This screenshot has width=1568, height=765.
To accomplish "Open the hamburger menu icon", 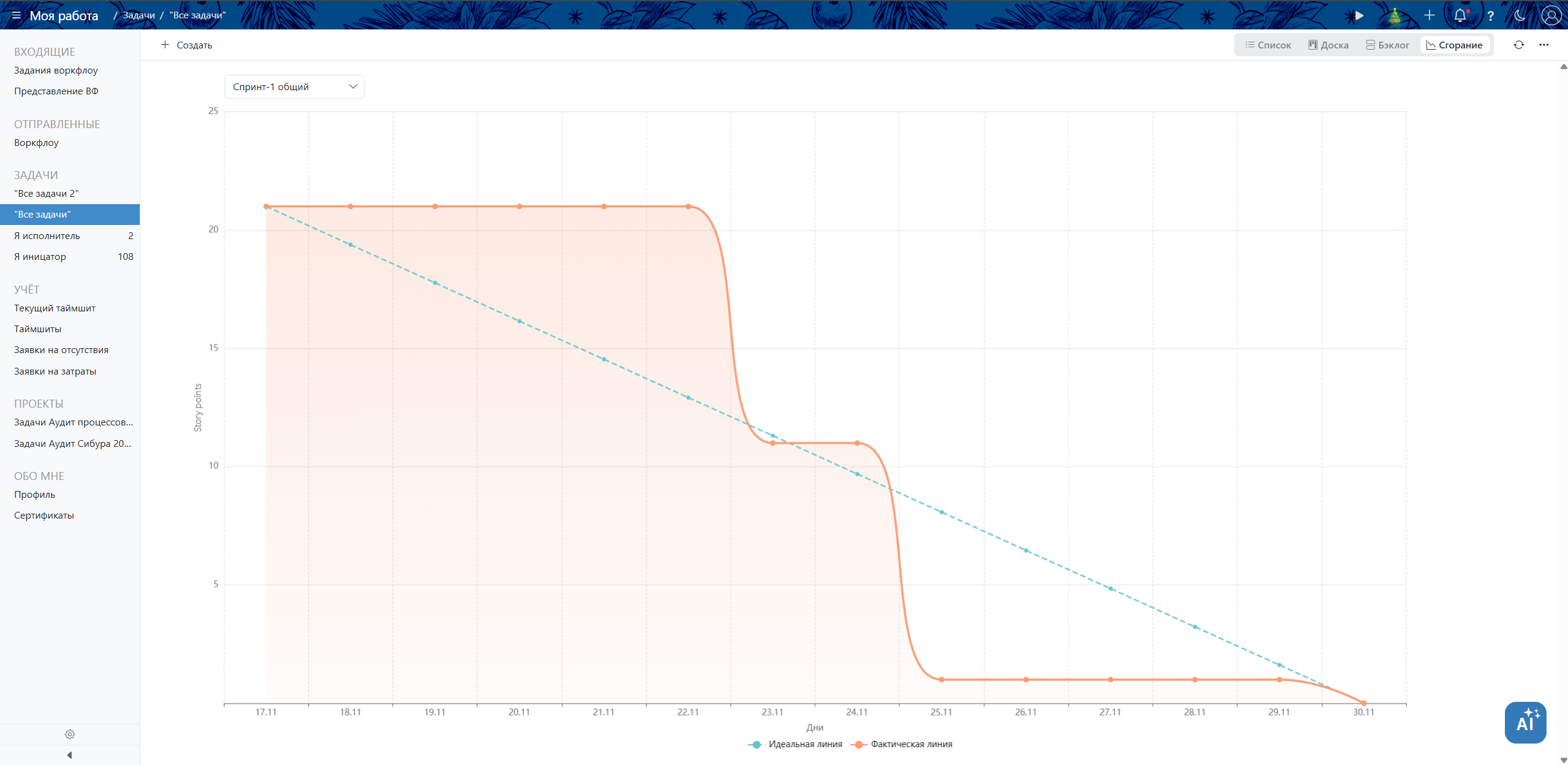I will coord(16,15).
